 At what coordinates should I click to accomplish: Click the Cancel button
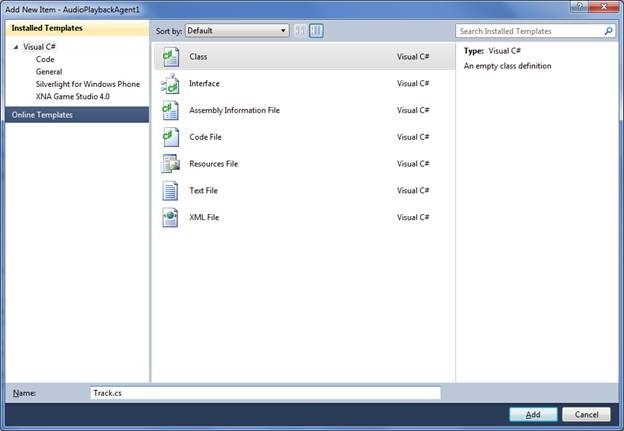coord(586,414)
